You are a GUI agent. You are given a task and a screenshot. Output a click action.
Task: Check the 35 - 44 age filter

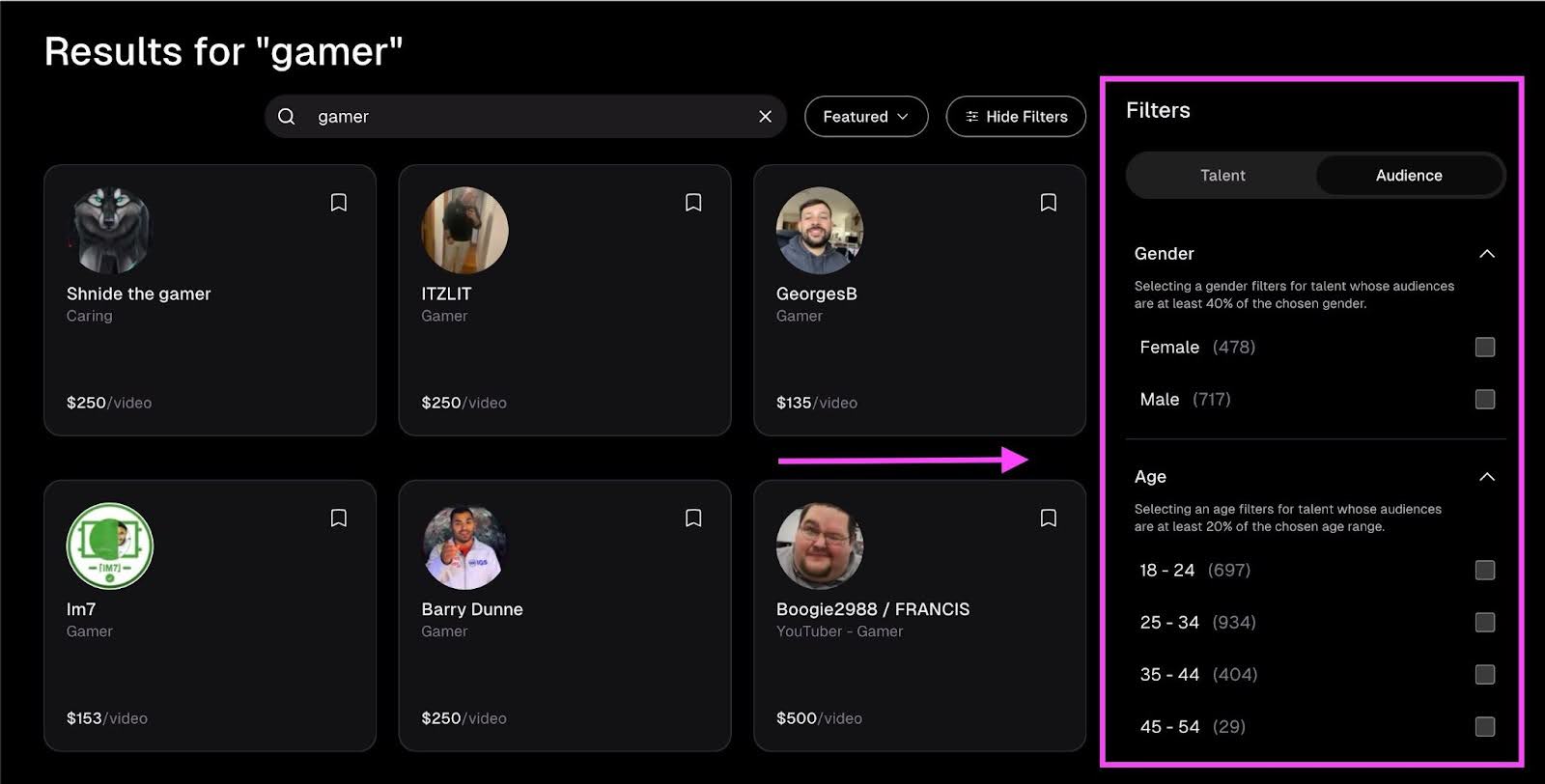point(1485,675)
